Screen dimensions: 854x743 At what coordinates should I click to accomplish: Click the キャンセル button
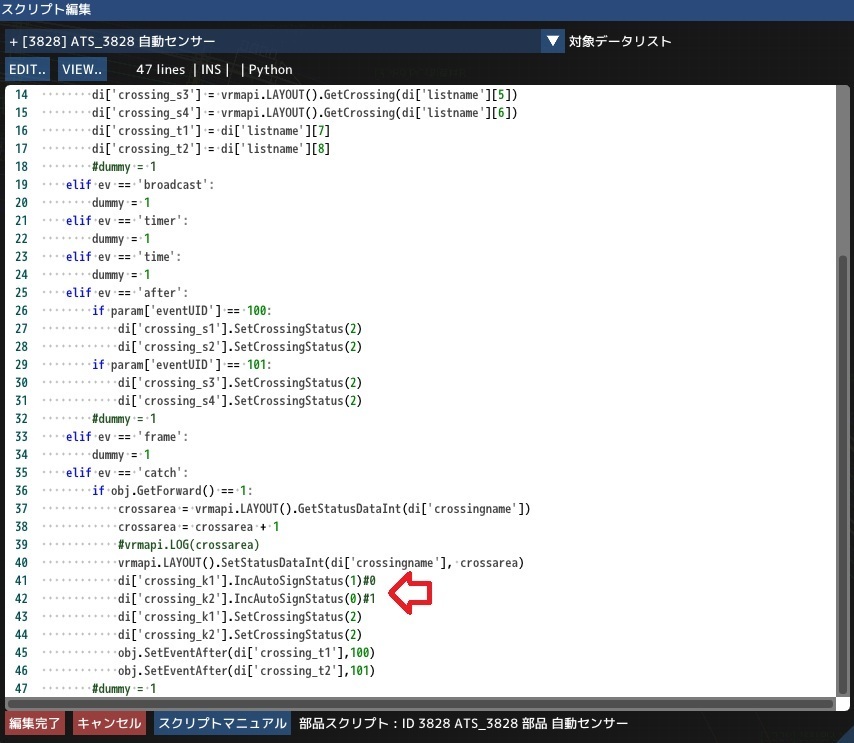[x=109, y=723]
